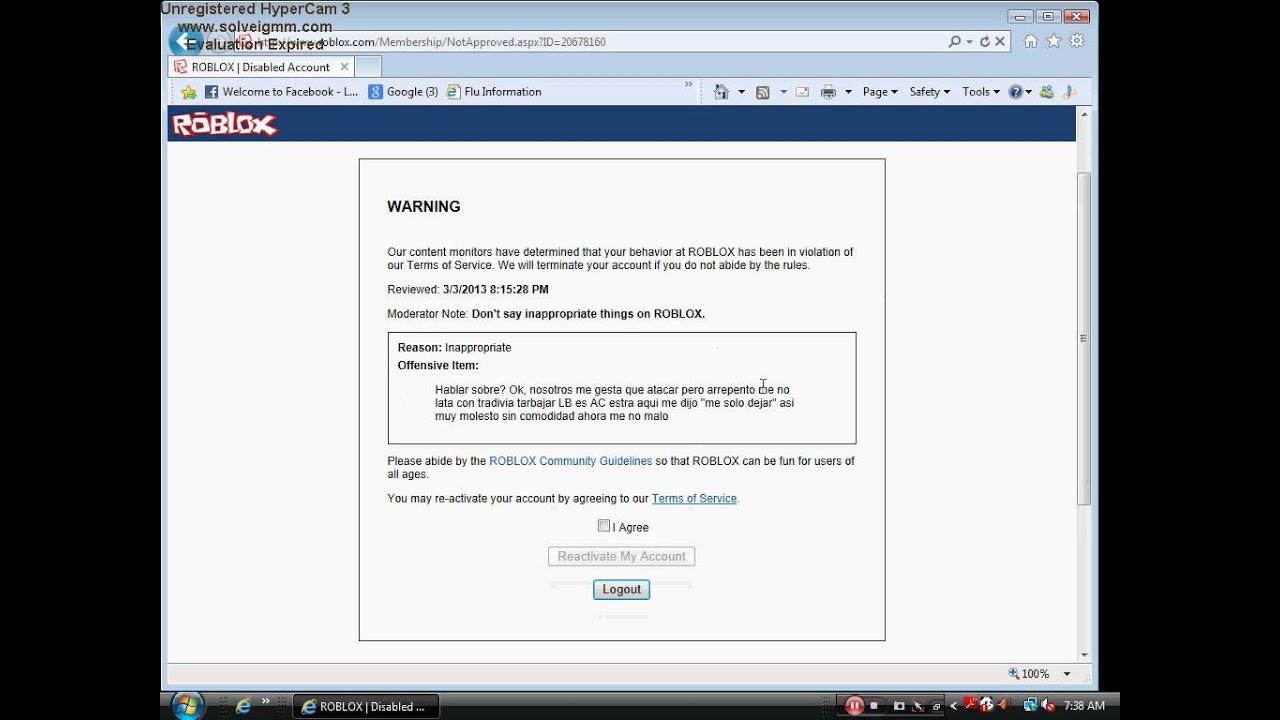
Task: Click the Logout button
Action: pos(622,589)
